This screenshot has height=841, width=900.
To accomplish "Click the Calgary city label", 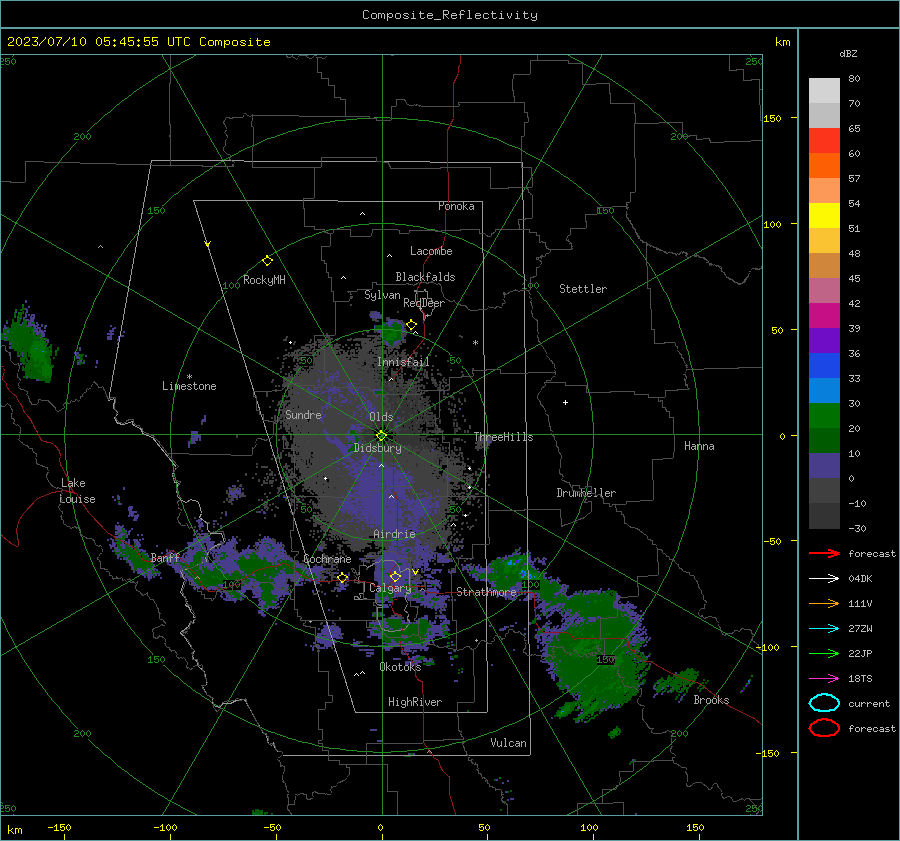I will click(390, 588).
